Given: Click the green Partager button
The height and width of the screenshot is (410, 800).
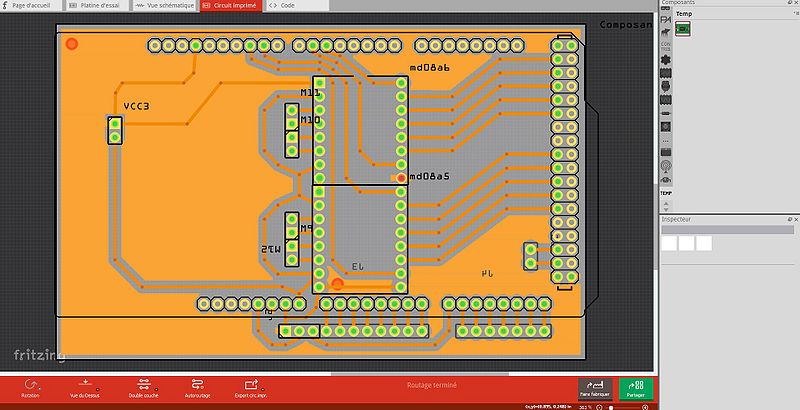Looking at the screenshot, I should [x=636, y=387].
